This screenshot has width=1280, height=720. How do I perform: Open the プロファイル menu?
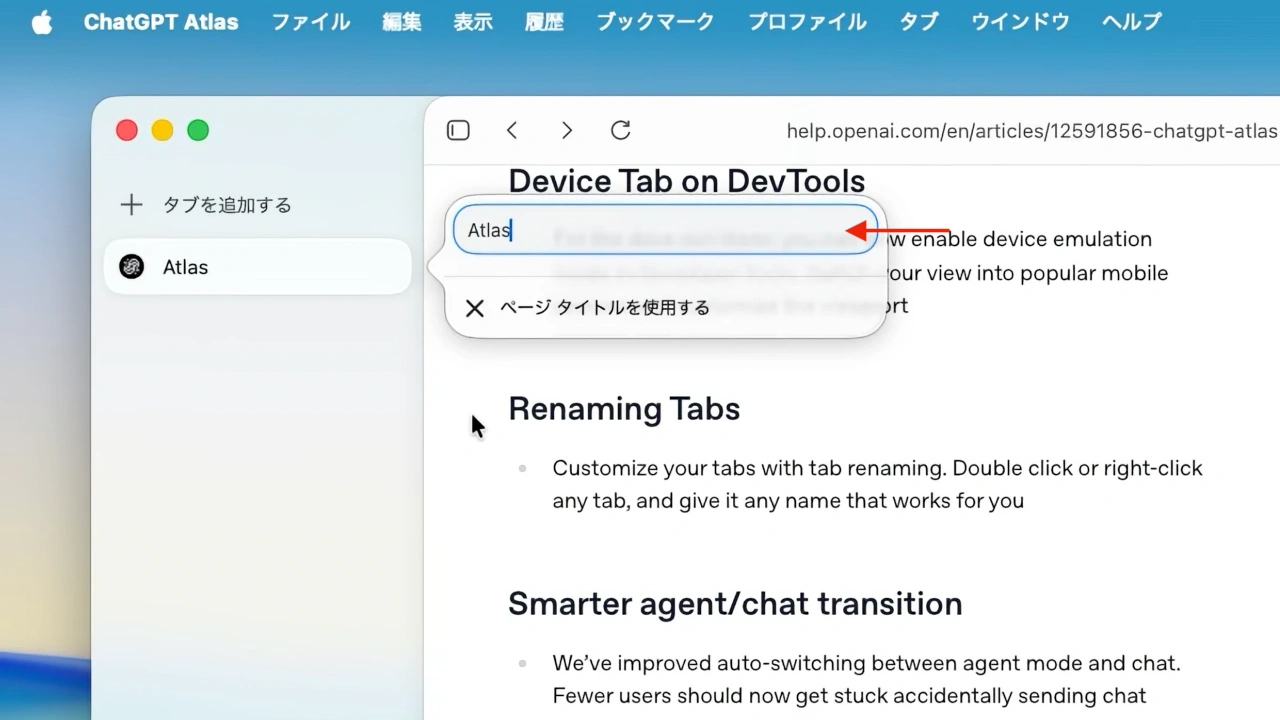pos(807,22)
